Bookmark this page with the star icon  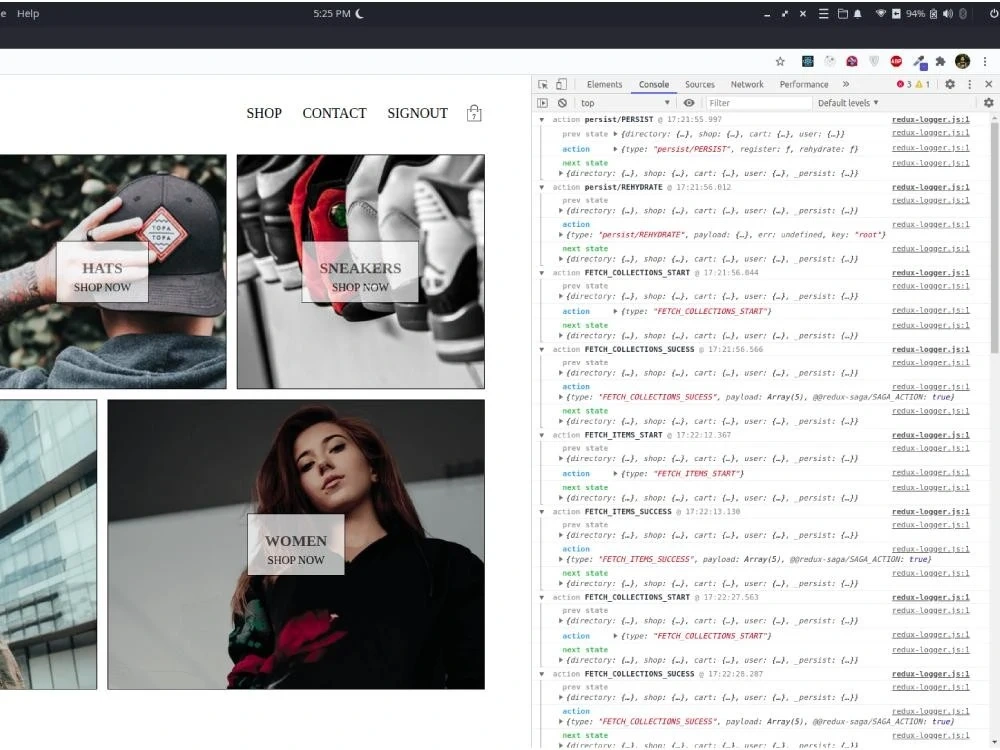pos(780,61)
